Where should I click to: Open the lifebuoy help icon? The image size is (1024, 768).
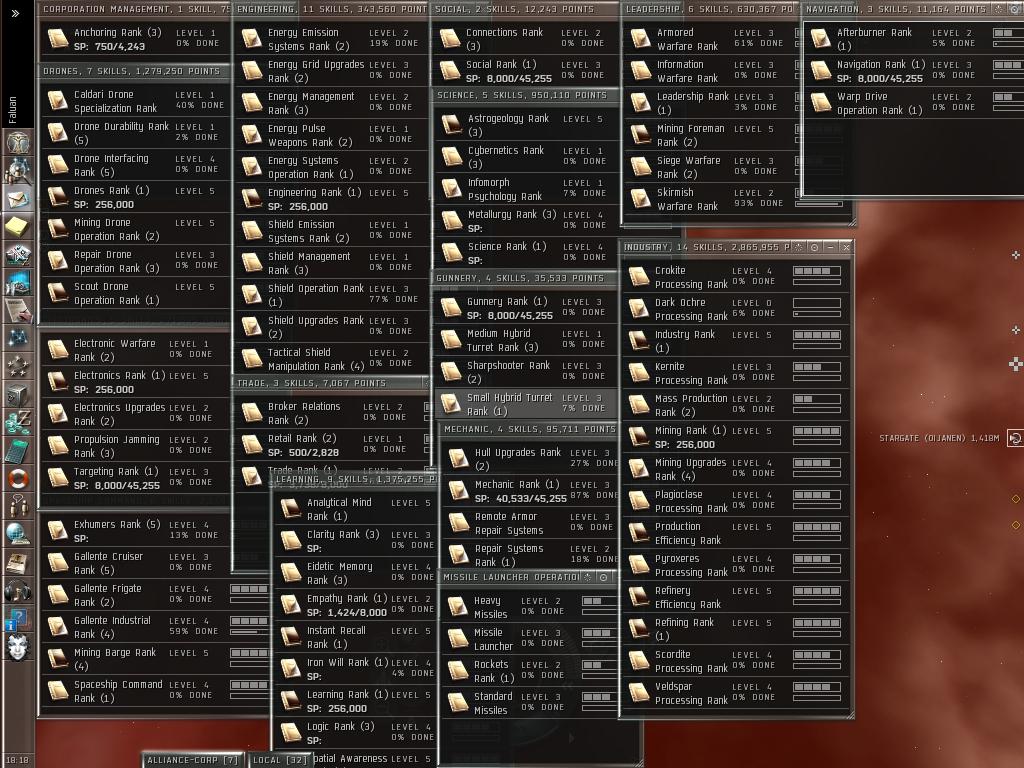(x=18, y=478)
